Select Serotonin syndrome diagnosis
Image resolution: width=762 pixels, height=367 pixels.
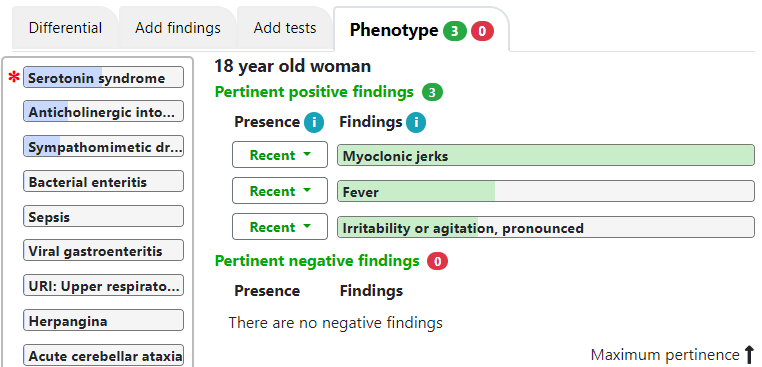(104, 77)
